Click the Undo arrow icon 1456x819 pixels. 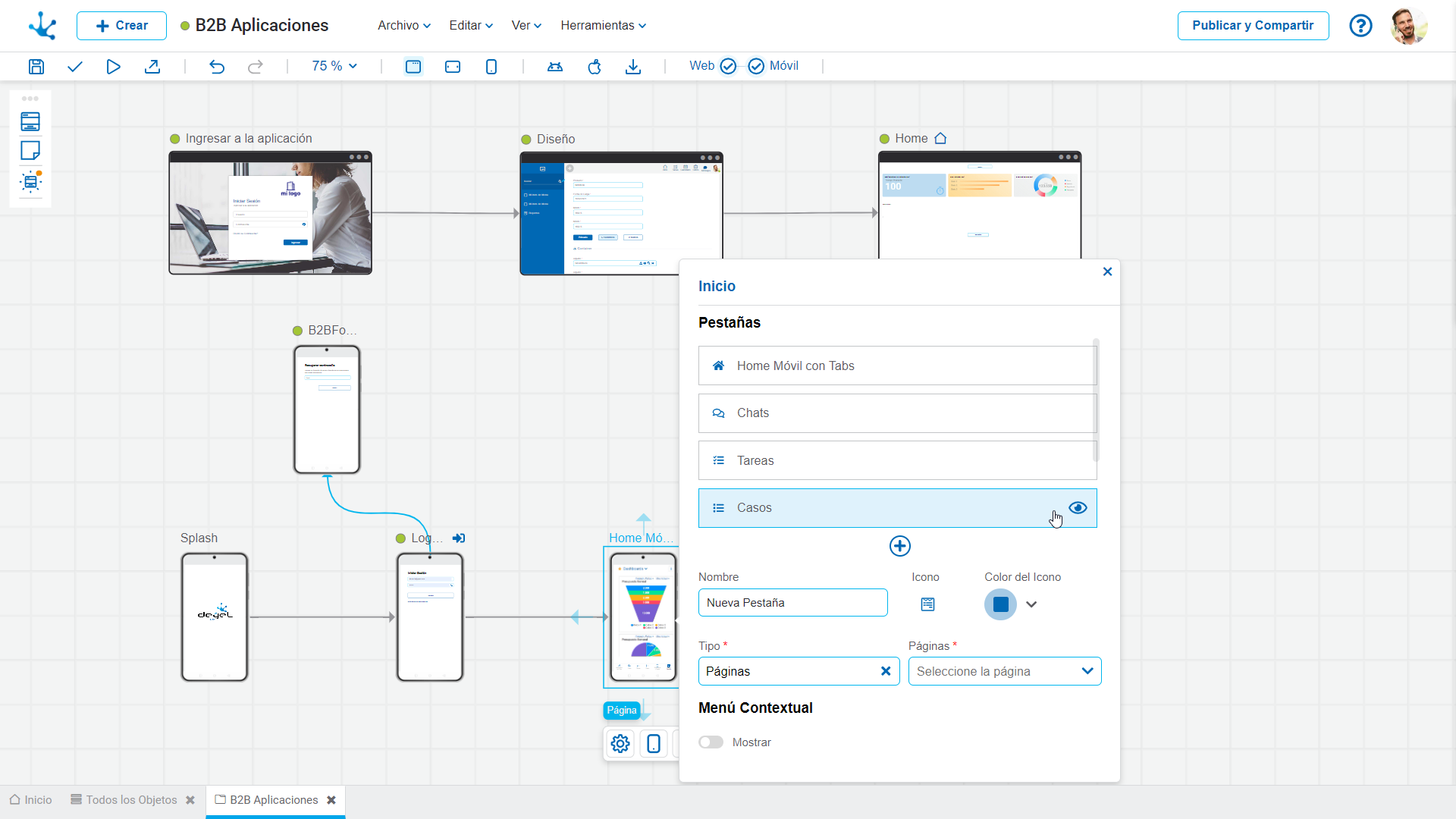click(x=217, y=66)
